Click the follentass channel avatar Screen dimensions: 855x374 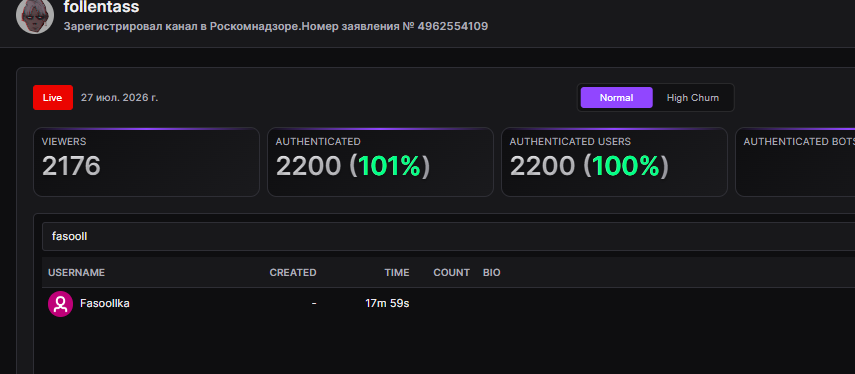coord(35,15)
